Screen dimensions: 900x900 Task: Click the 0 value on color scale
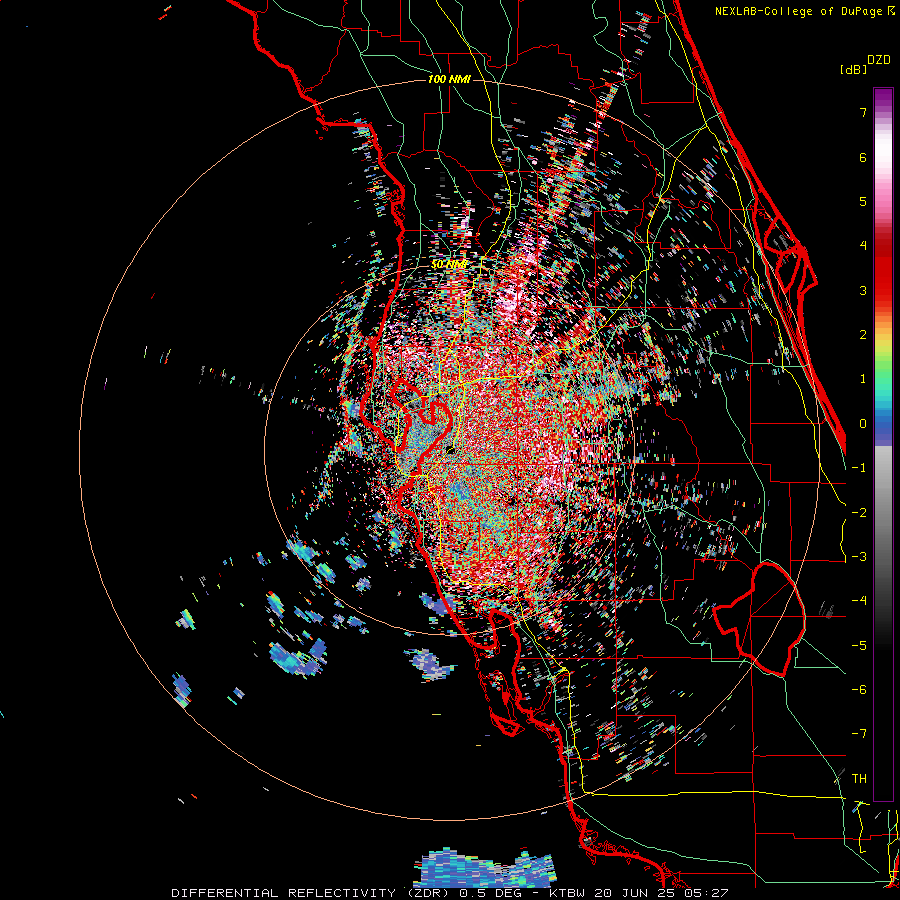click(x=863, y=424)
